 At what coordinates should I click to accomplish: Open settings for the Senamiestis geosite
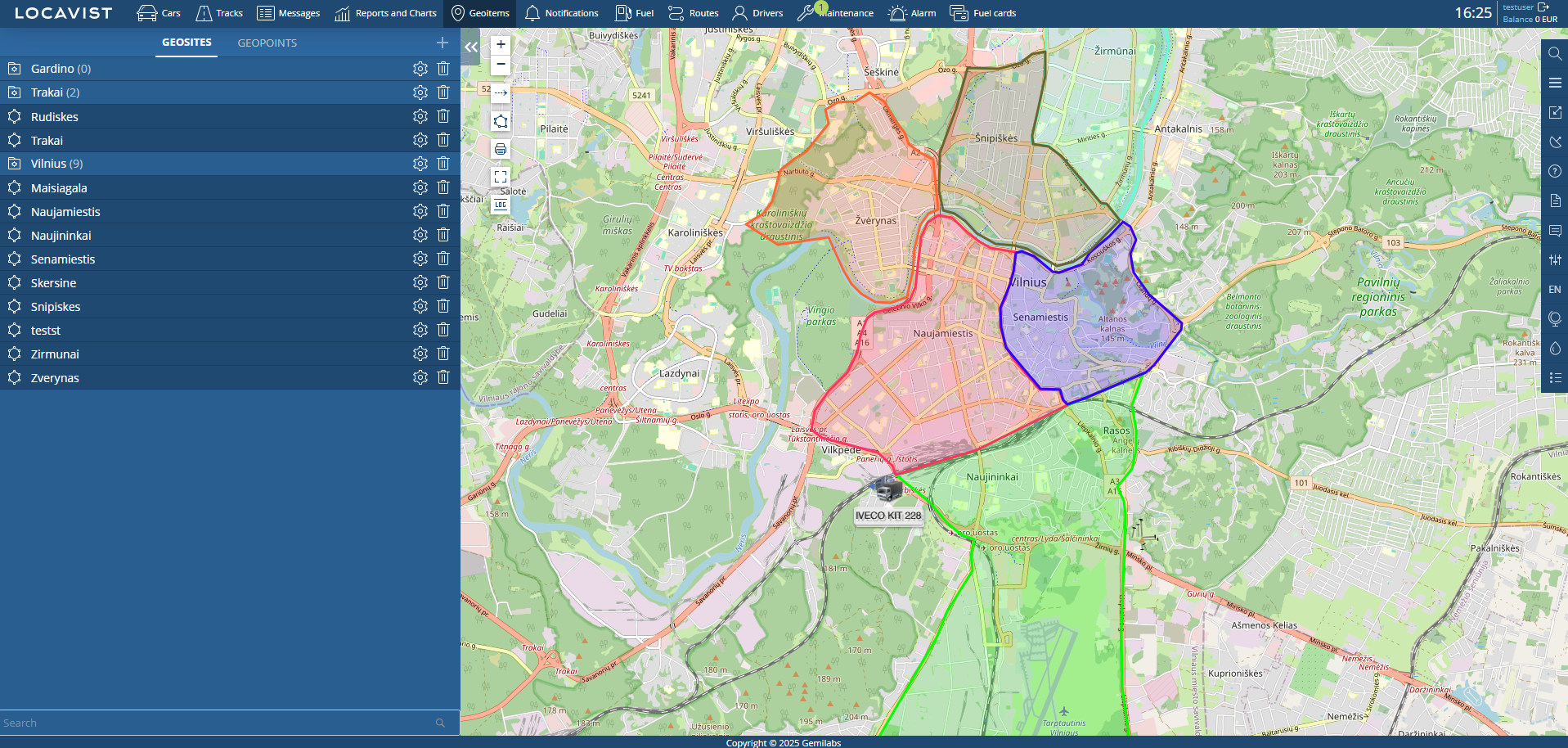click(x=420, y=258)
